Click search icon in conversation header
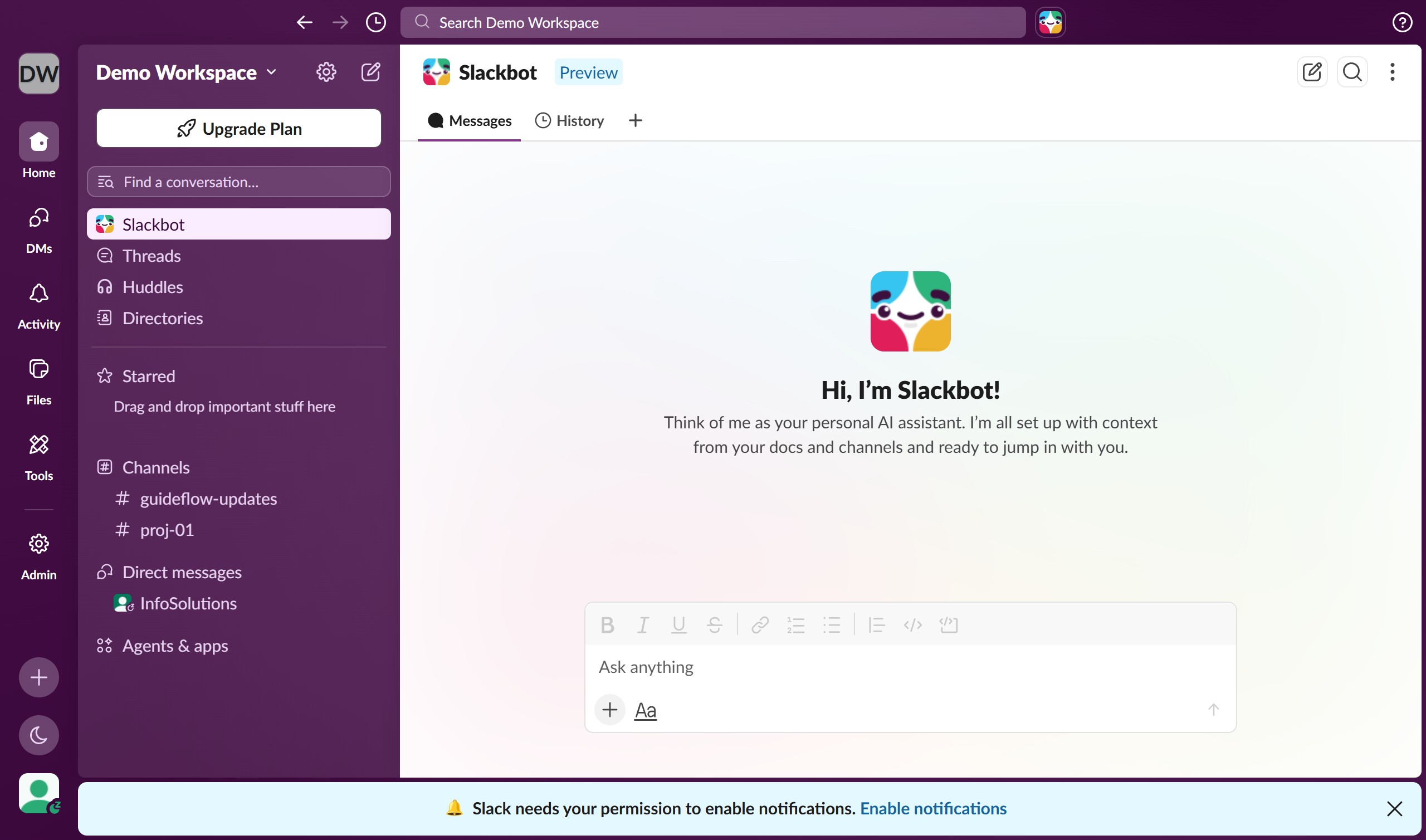The image size is (1426, 840). 1352,72
